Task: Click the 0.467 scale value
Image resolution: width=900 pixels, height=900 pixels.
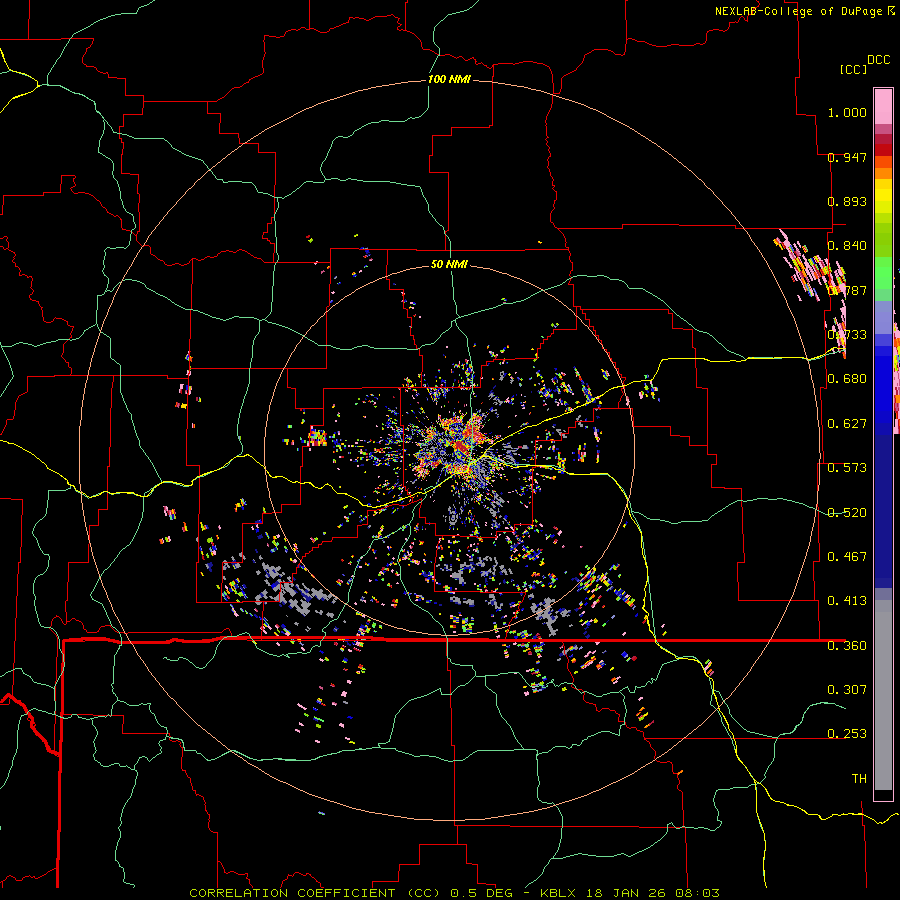Action: coord(847,557)
